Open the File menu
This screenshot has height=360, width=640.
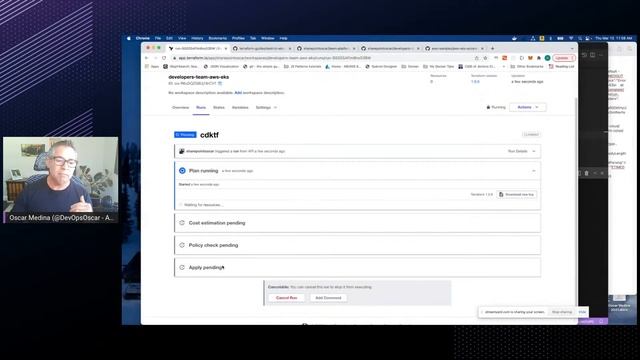click(x=158, y=38)
